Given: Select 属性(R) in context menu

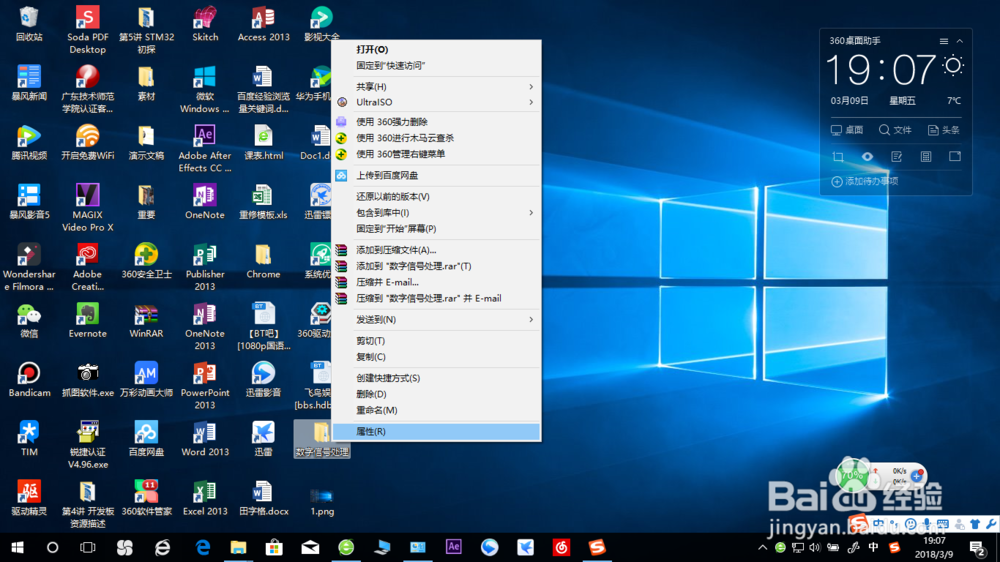Looking at the screenshot, I should 436,431.
